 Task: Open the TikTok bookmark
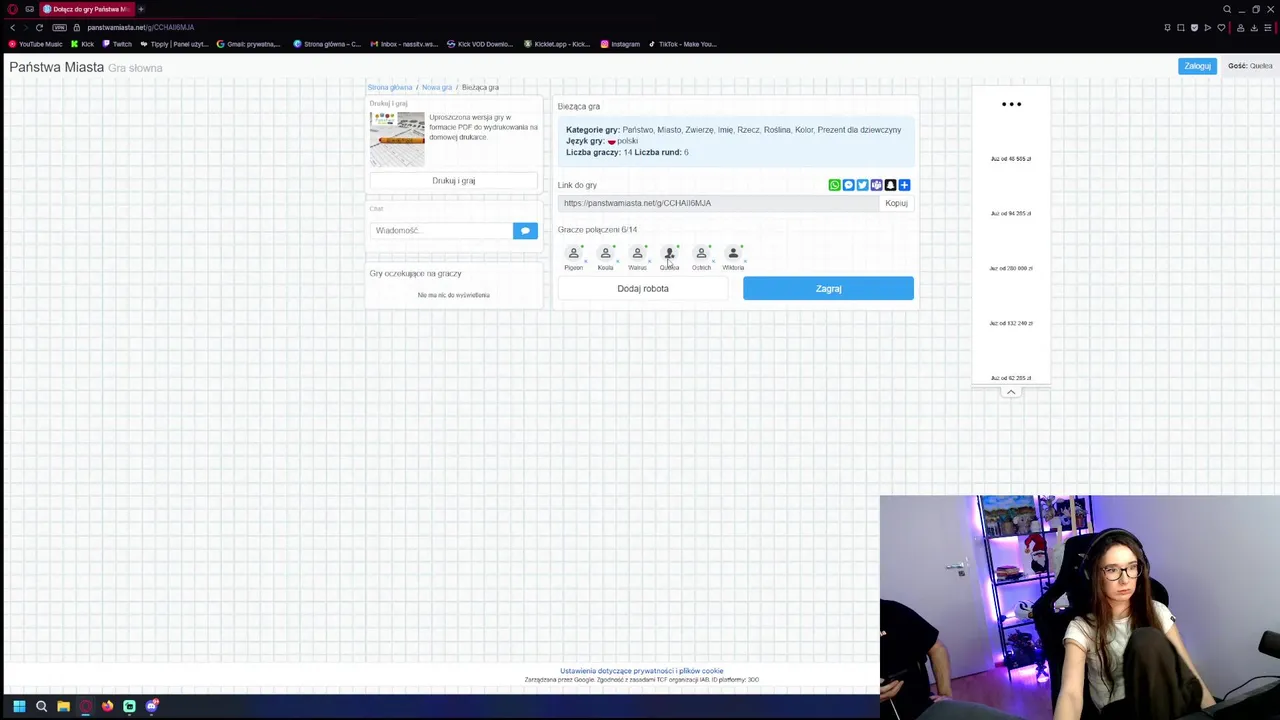[682, 44]
